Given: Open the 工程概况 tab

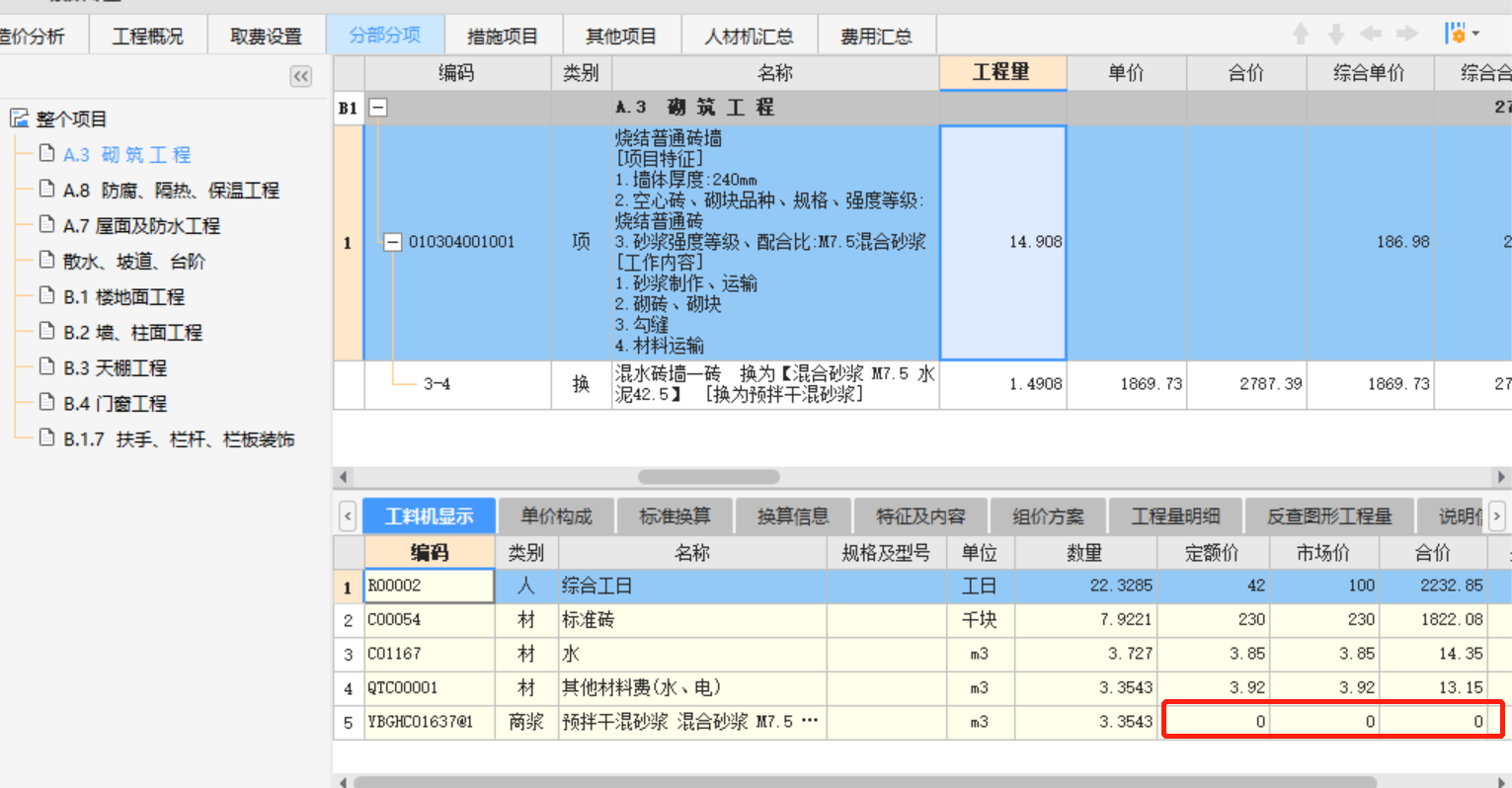Looking at the screenshot, I should point(148,37).
